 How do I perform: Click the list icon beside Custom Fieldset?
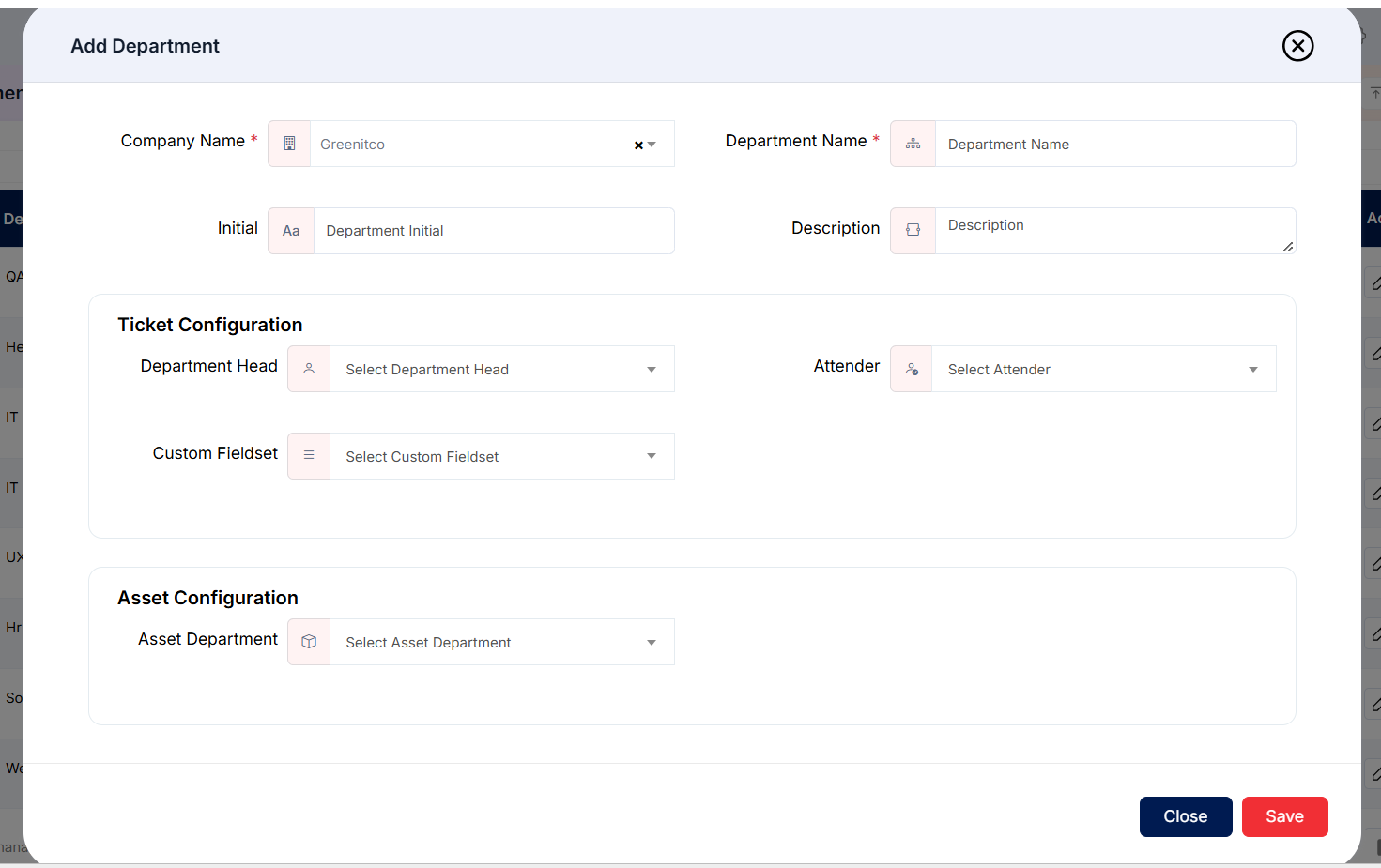(x=309, y=456)
